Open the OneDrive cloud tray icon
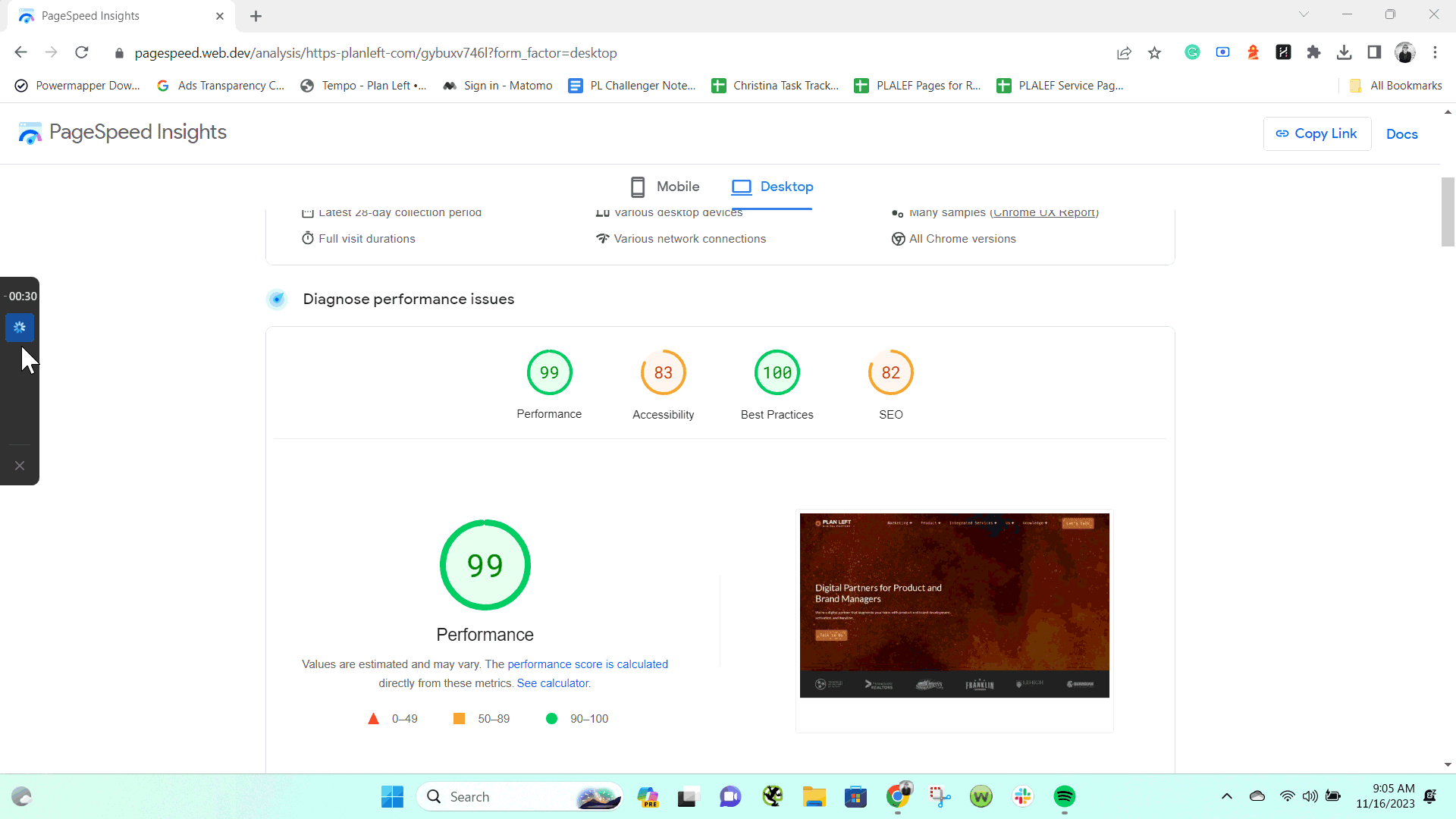This screenshot has width=1456, height=819. [x=1257, y=796]
